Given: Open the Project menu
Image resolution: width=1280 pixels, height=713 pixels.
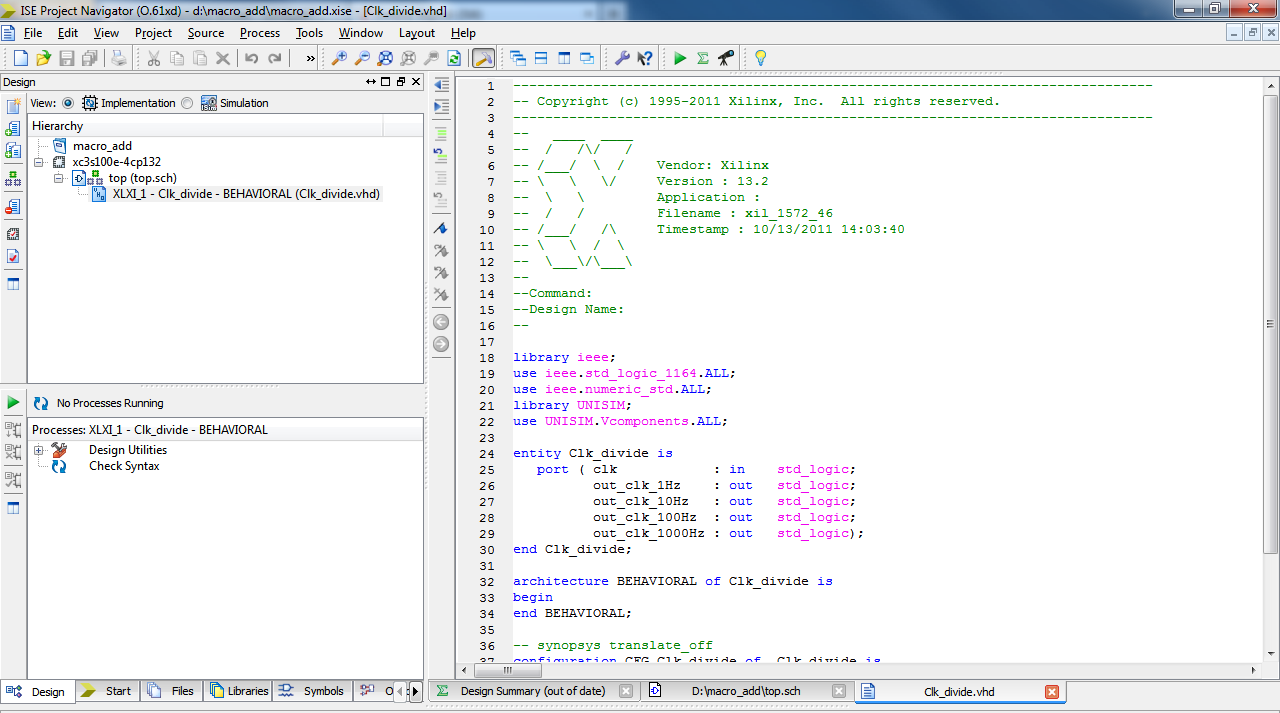Looking at the screenshot, I should click(x=153, y=33).
